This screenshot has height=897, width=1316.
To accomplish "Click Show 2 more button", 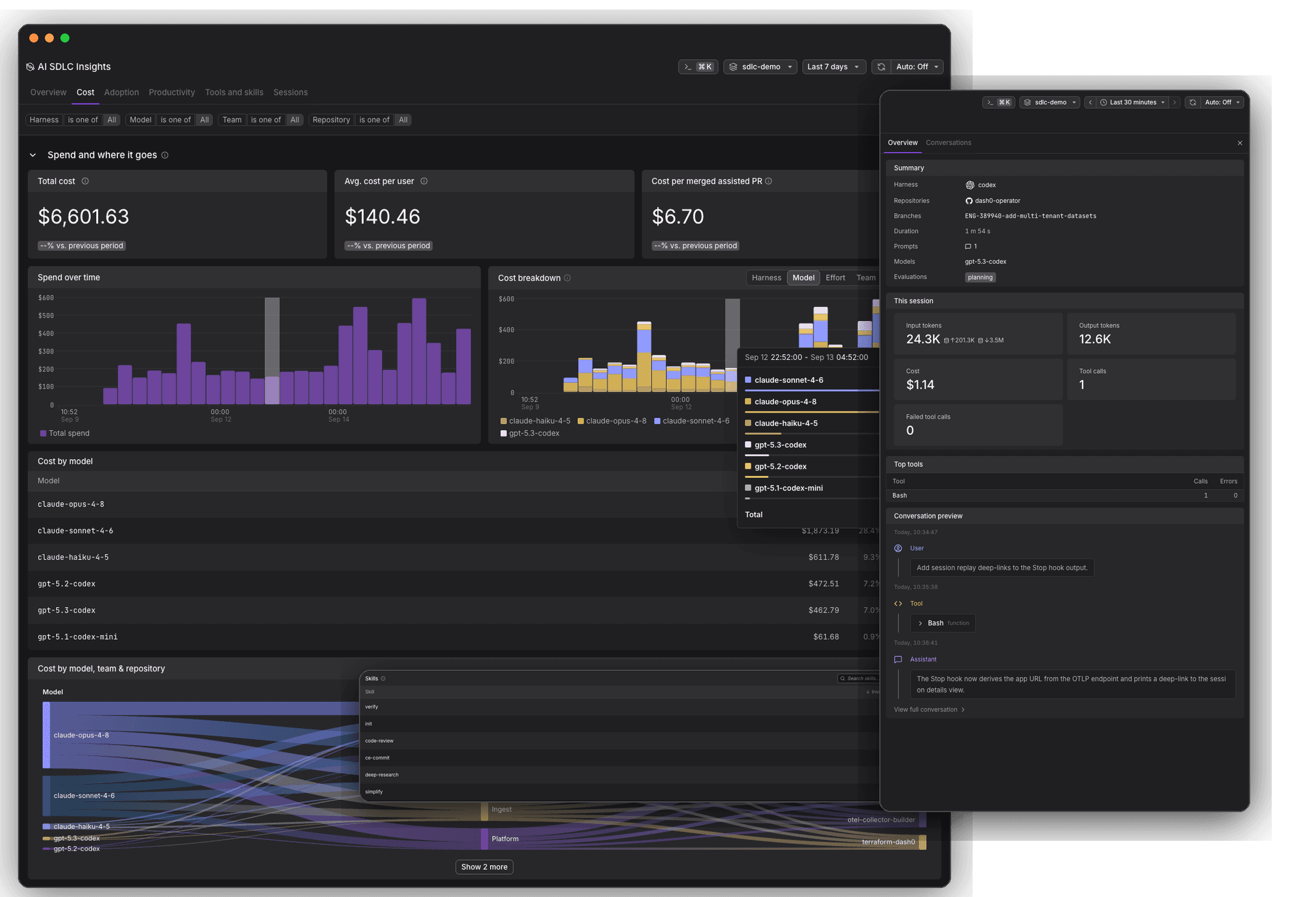I will click(x=484, y=867).
